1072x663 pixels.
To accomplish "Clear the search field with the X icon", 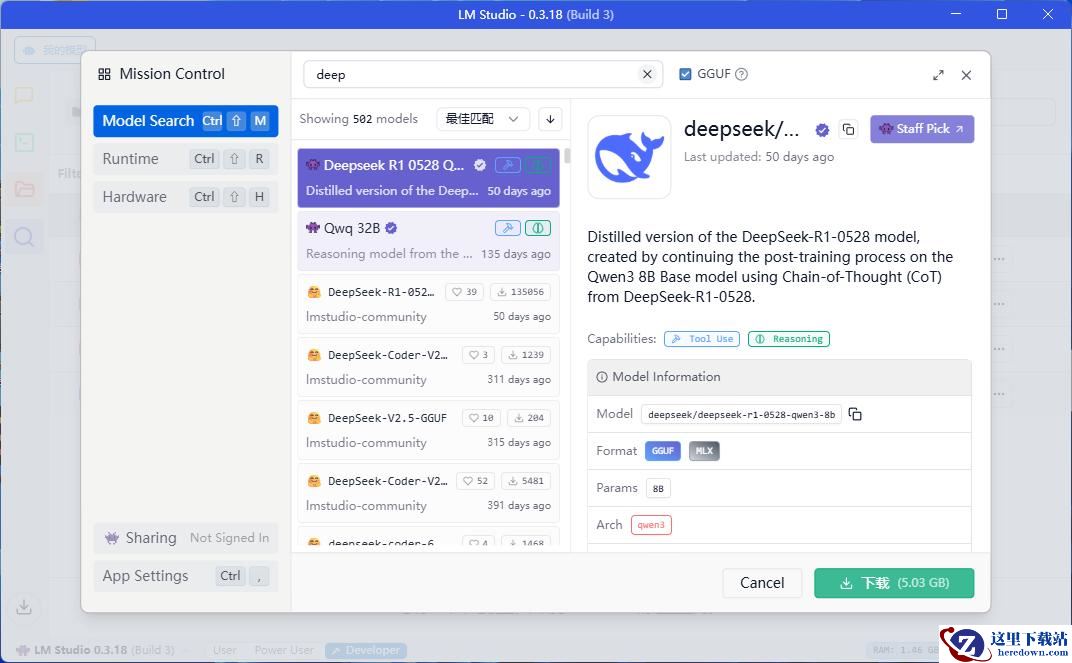I will click(x=647, y=74).
